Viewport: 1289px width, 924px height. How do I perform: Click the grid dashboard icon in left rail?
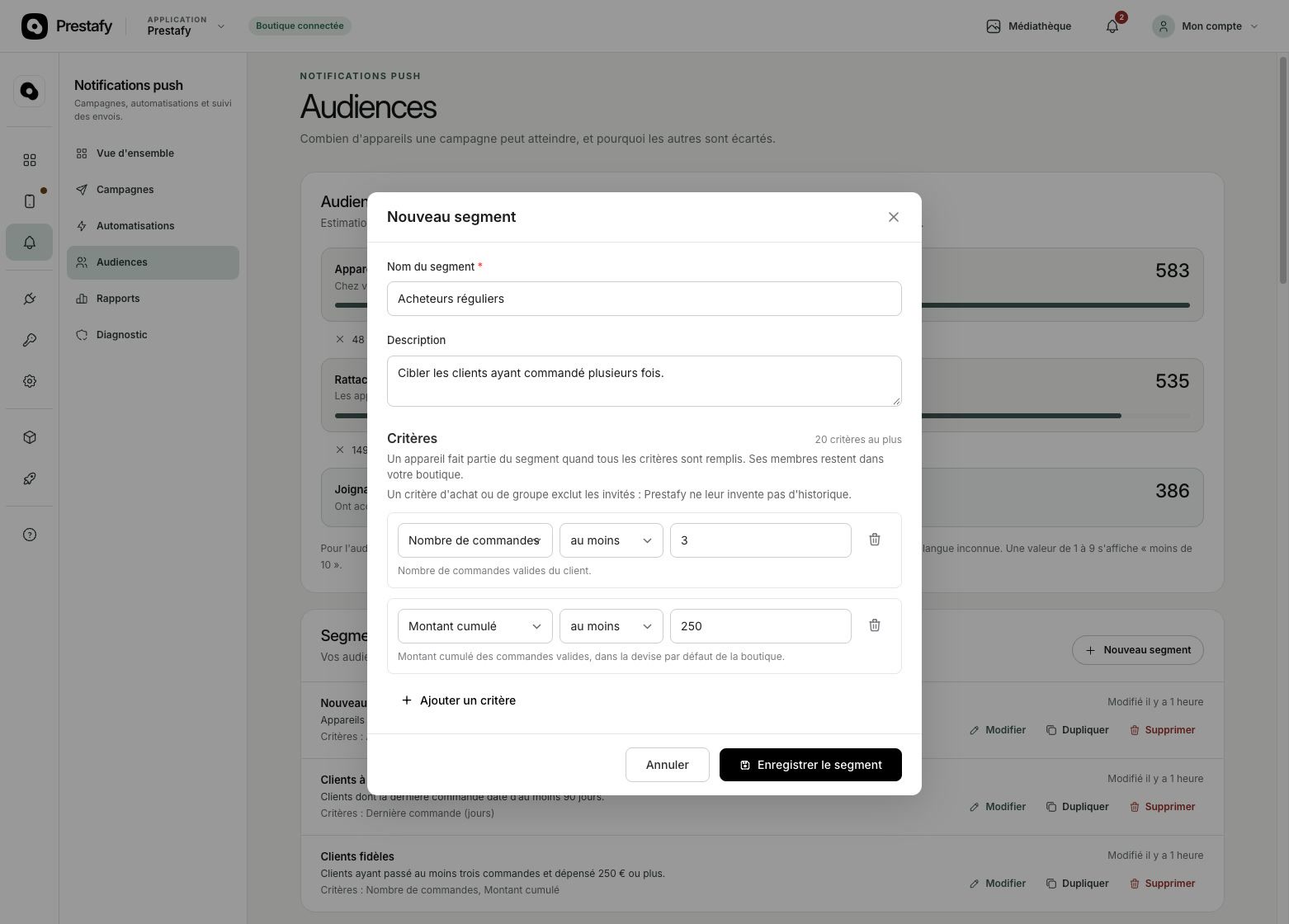[x=30, y=160]
